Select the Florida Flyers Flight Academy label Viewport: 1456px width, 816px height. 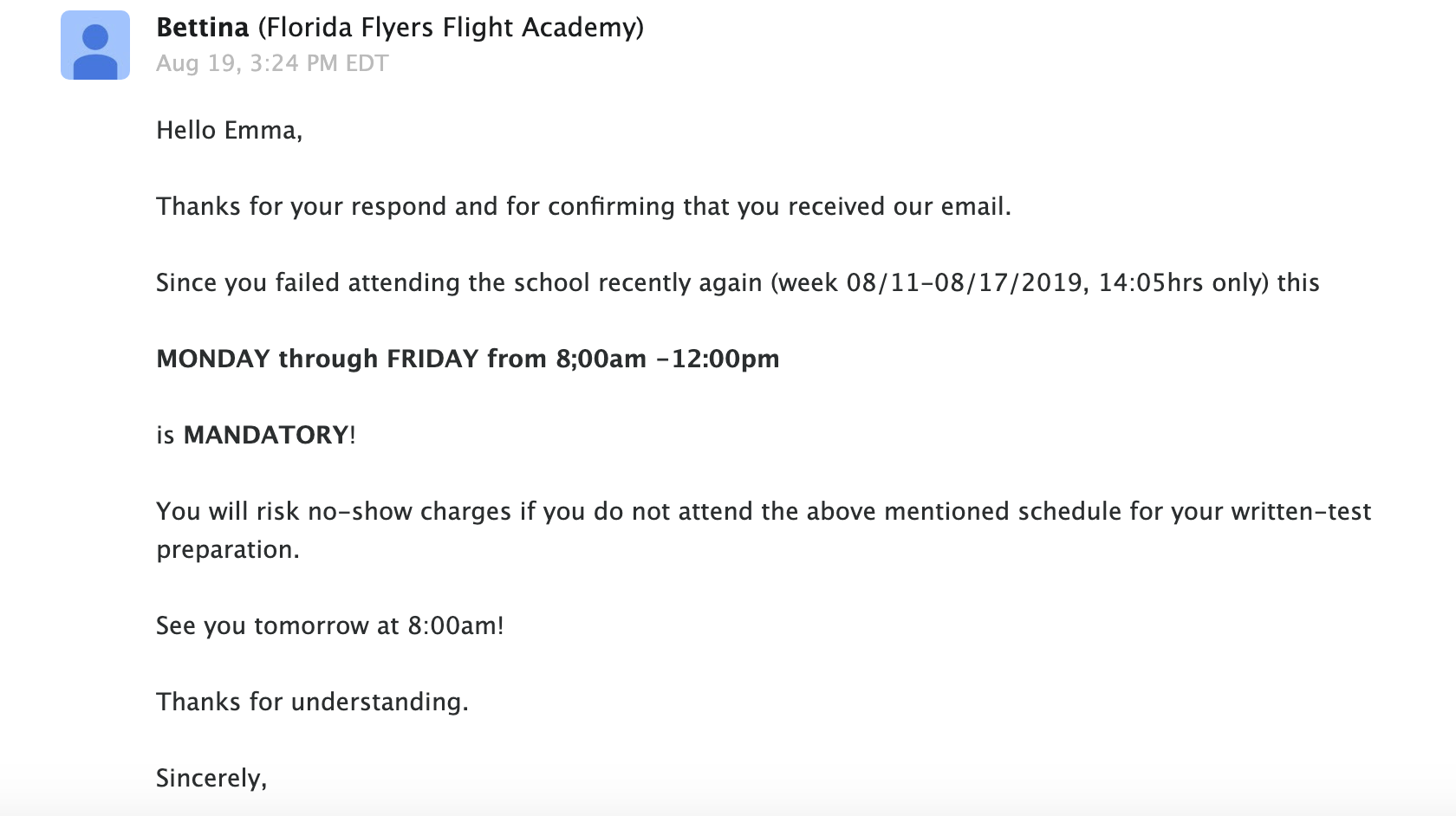click(x=451, y=28)
